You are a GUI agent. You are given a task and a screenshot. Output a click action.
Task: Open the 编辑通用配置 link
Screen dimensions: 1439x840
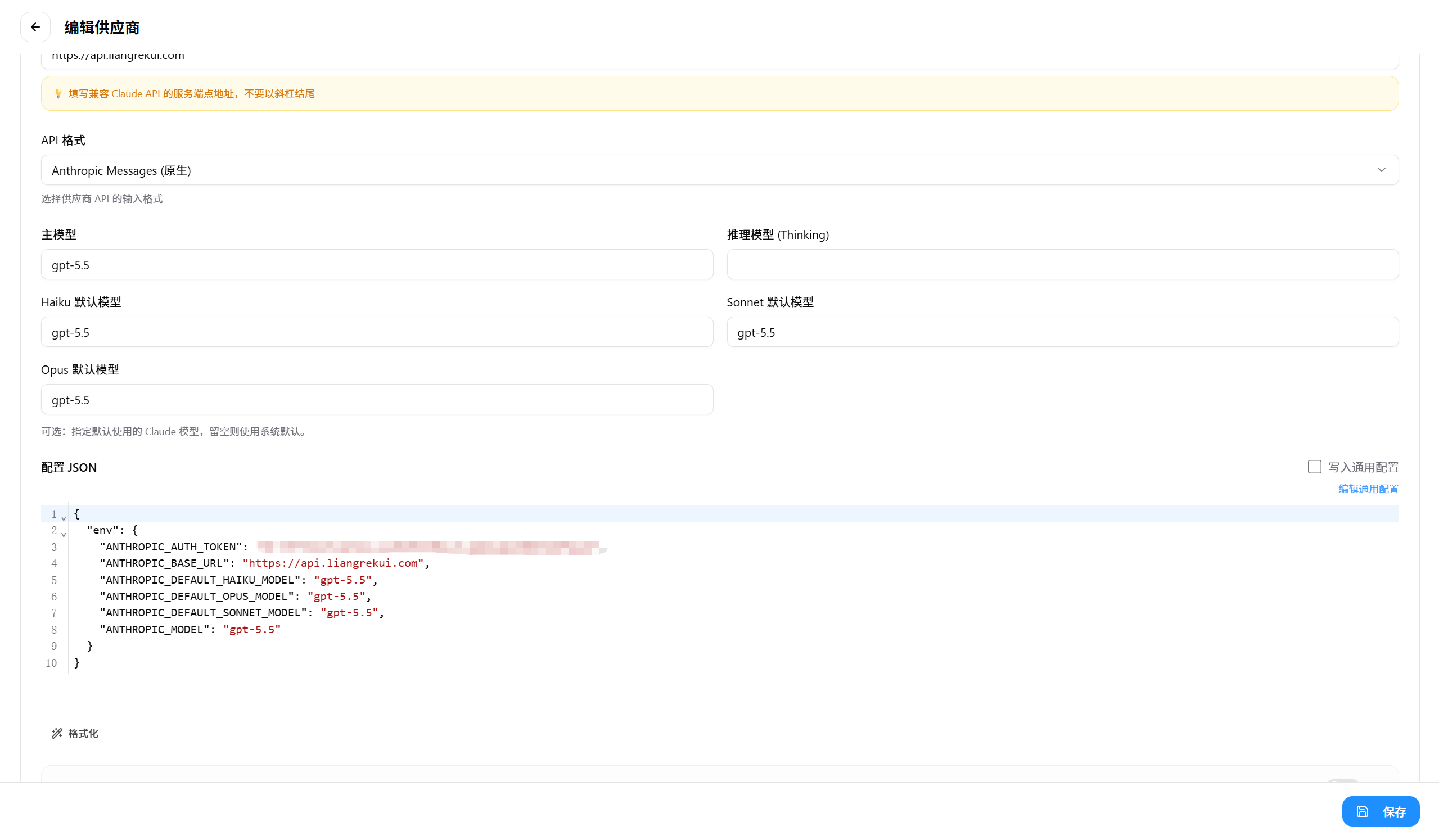(x=1368, y=489)
